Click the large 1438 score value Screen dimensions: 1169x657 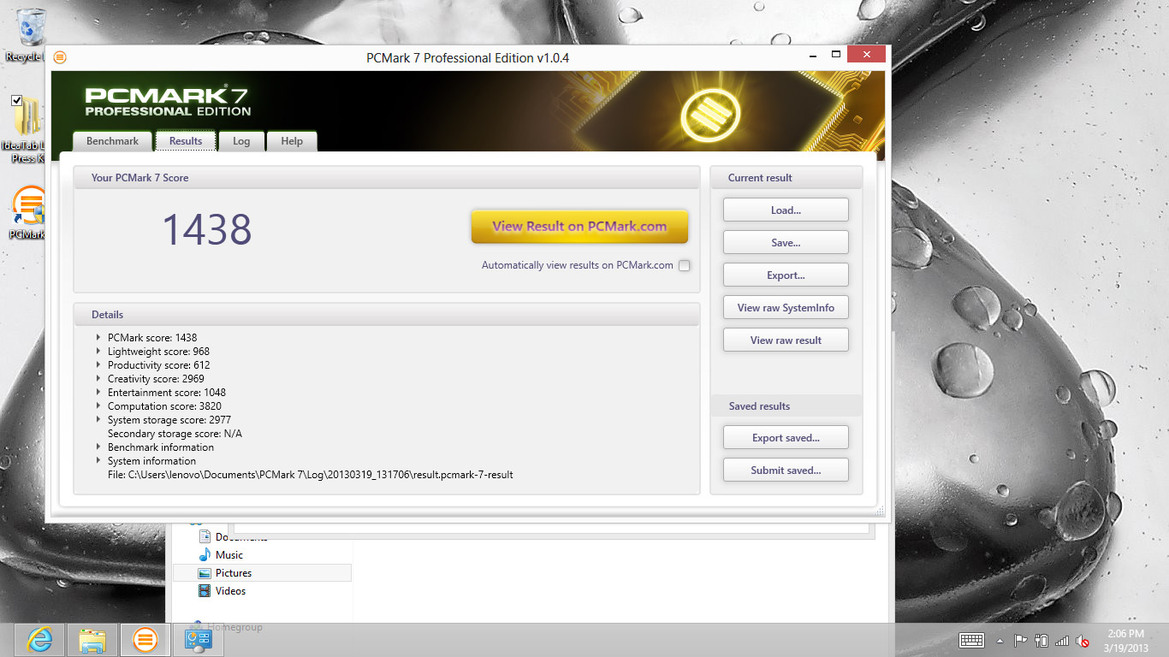[x=207, y=230]
